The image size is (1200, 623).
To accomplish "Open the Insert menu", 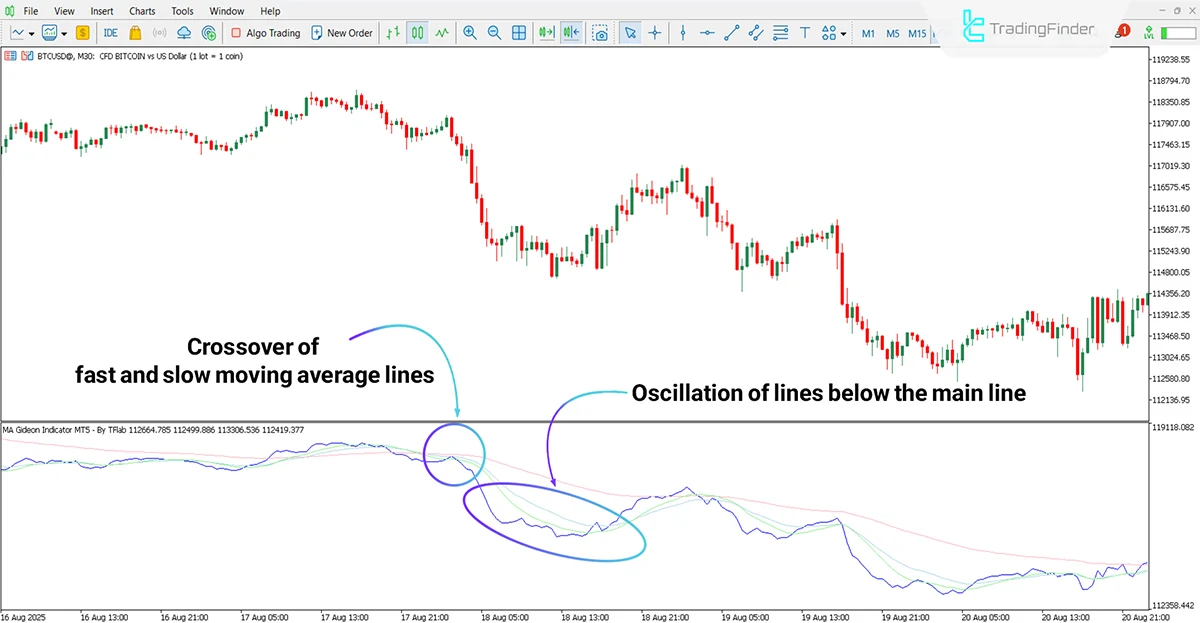I will point(103,11).
